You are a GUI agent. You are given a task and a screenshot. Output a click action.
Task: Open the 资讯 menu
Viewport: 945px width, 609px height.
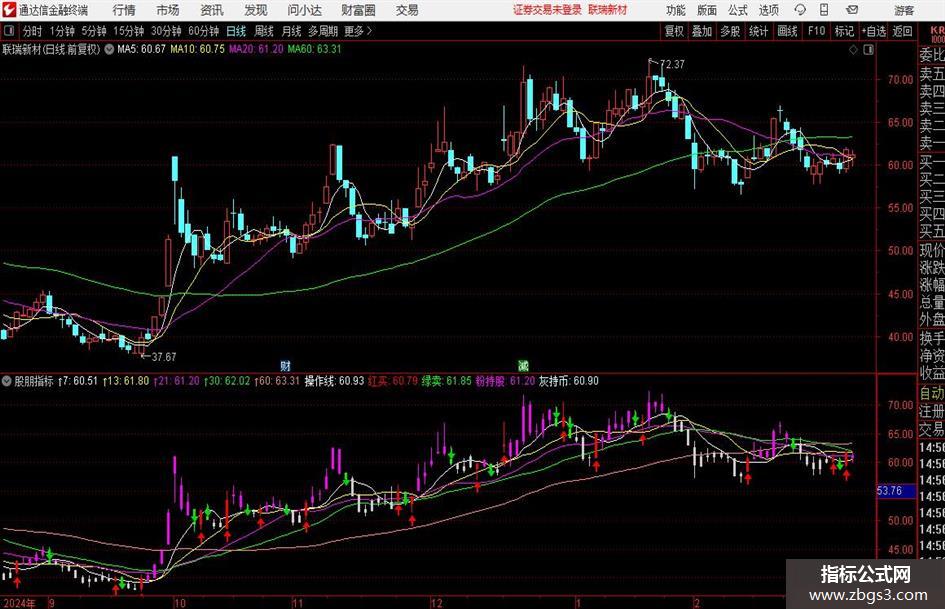(x=212, y=10)
